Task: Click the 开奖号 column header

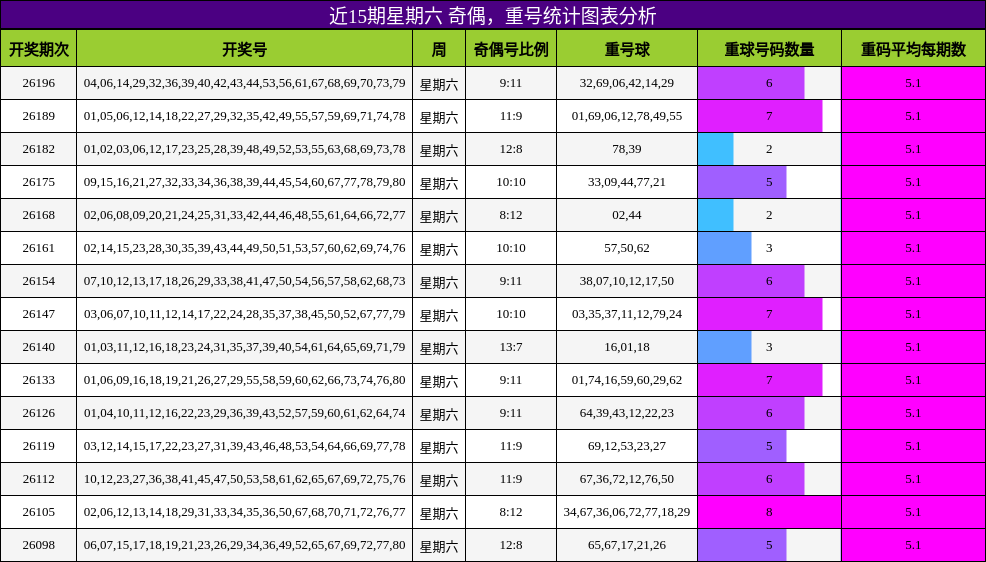Action: 245,48
